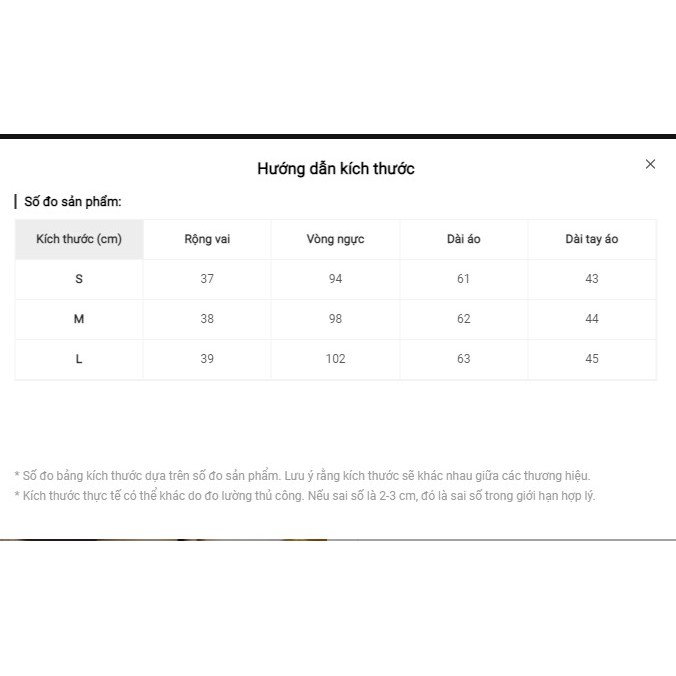
Task: Select the 'Số đo sản phẩm' heading
Action: 72,201
